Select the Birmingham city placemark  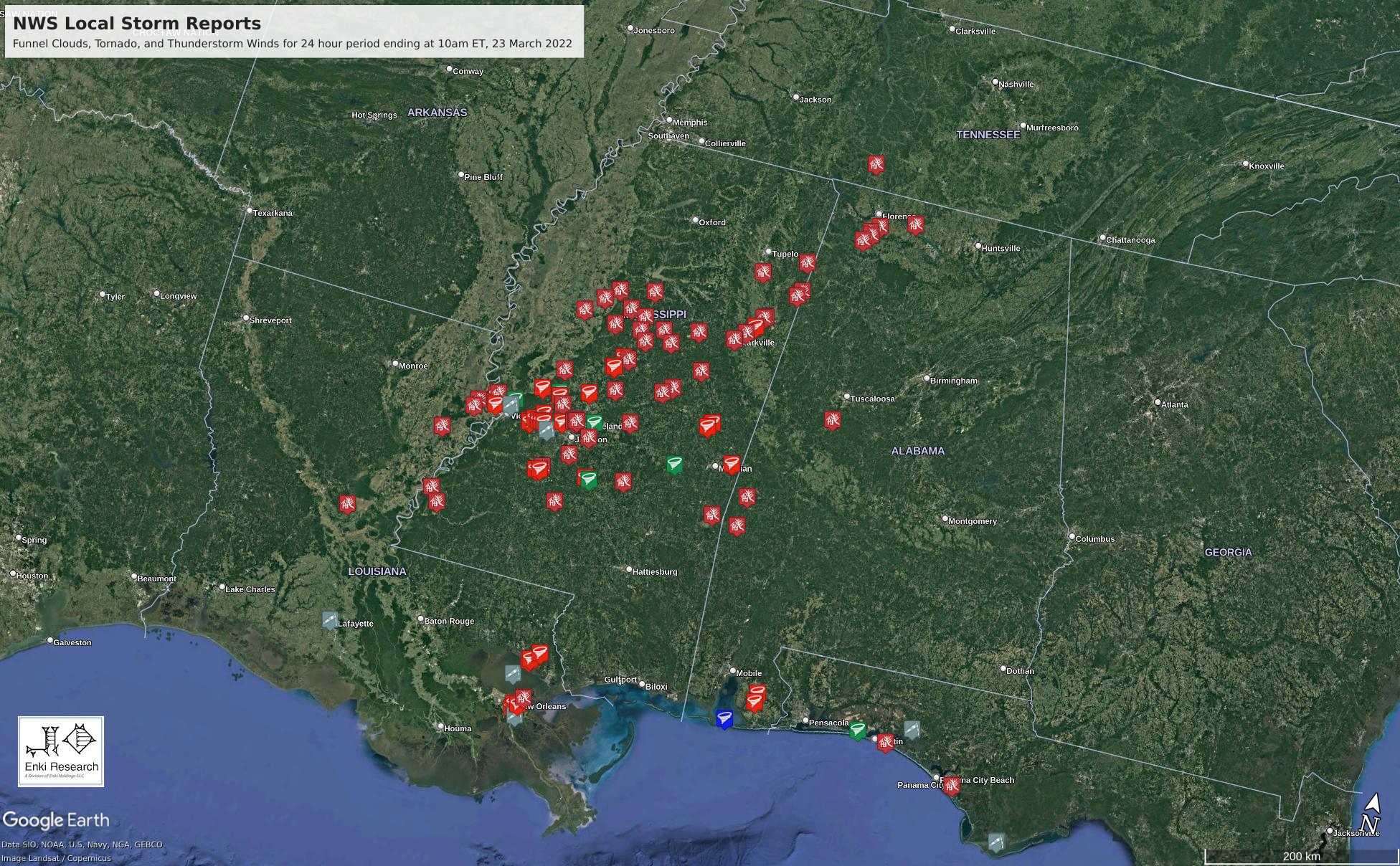point(927,379)
